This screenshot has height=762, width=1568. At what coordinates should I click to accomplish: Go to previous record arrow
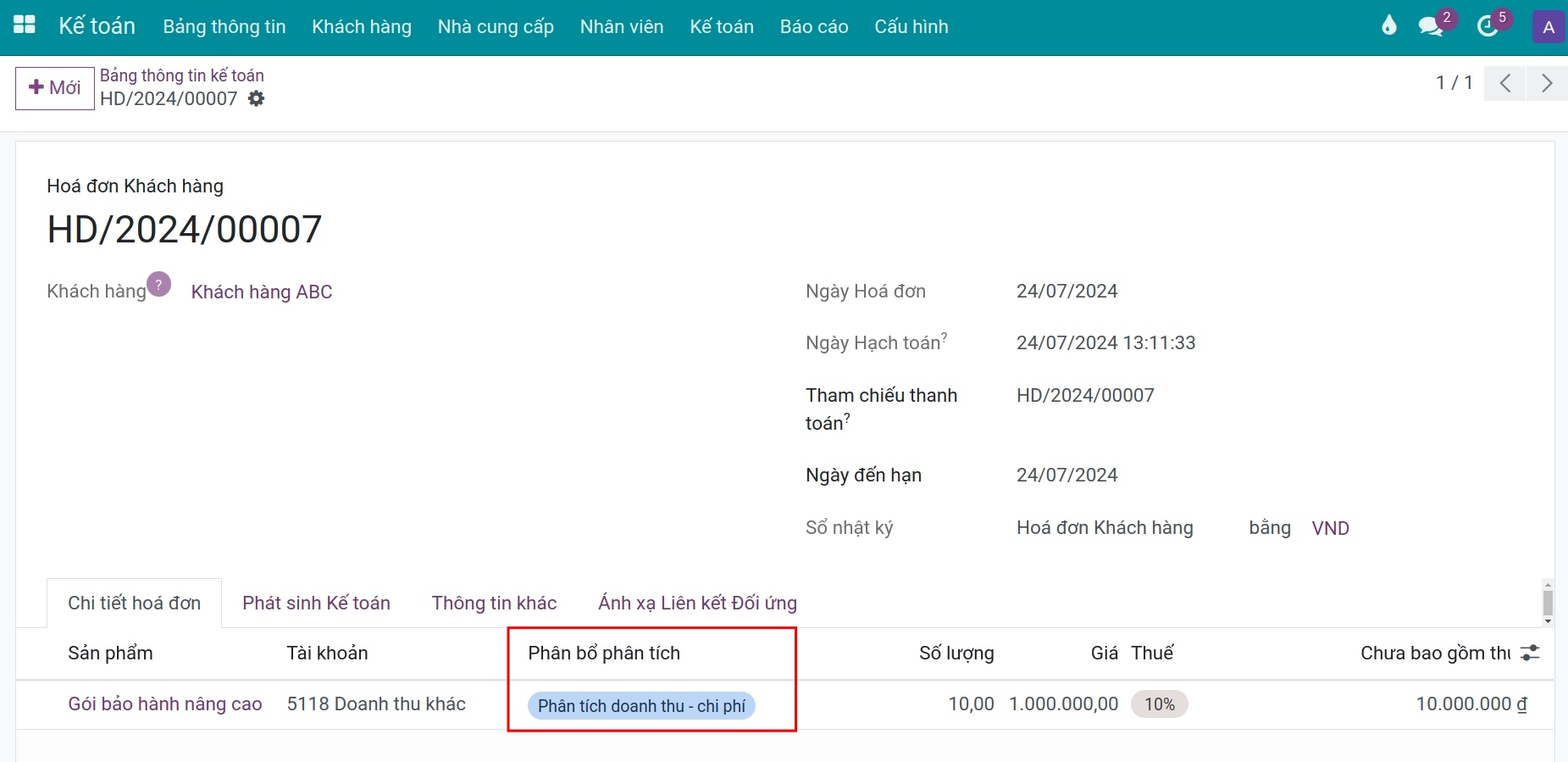[1505, 83]
